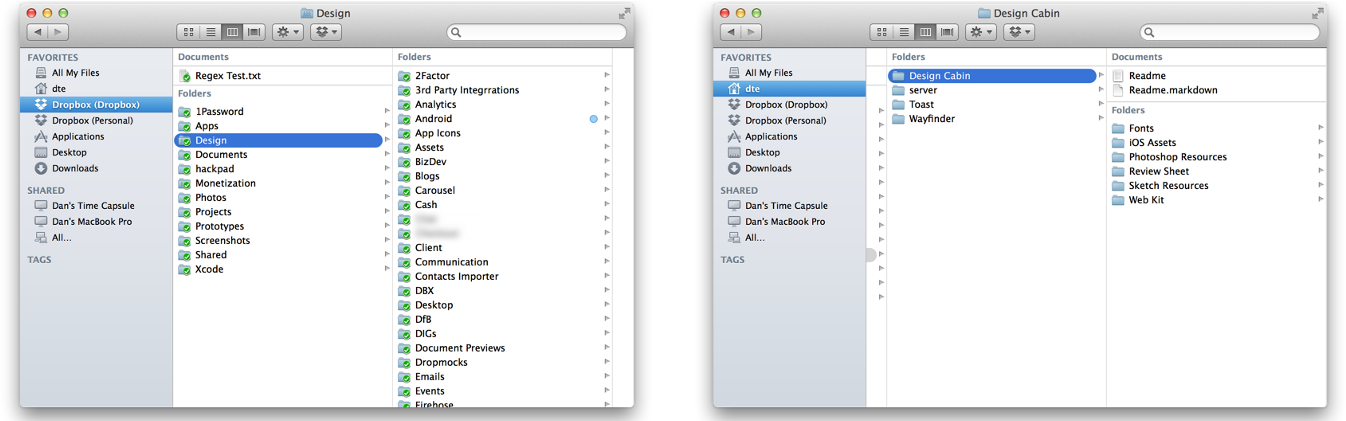Click the disclosure arrow beside Wayfinder folder
Image resolution: width=1346 pixels, height=421 pixels.
[x=1101, y=119]
